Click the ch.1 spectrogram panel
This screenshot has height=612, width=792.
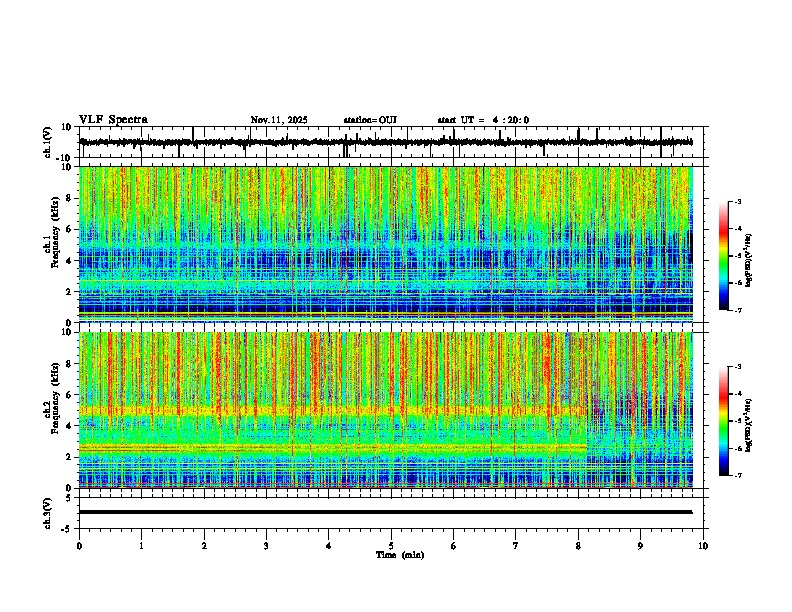(386, 244)
